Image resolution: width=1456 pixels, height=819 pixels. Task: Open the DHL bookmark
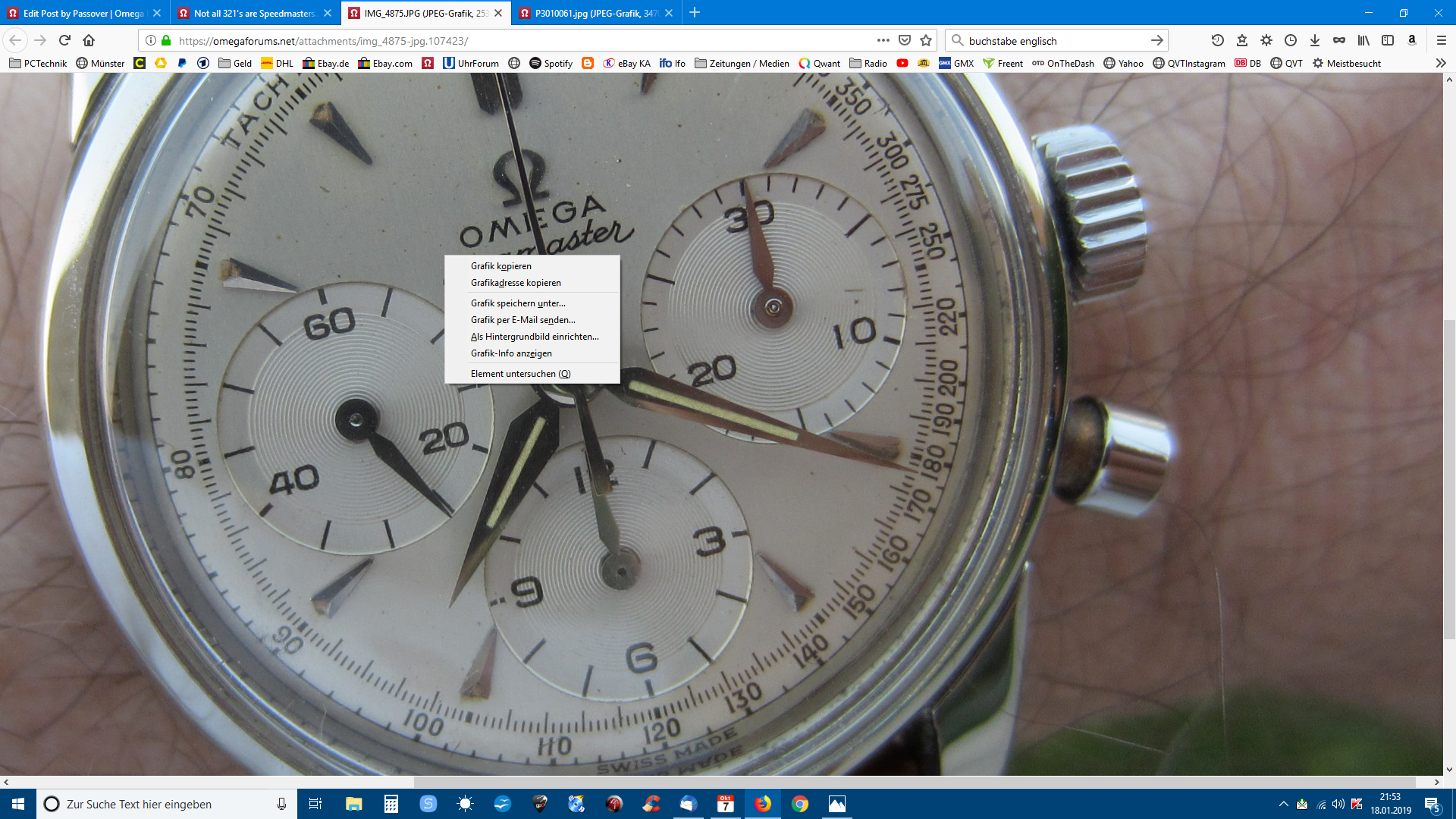click(x=277, y=63)
